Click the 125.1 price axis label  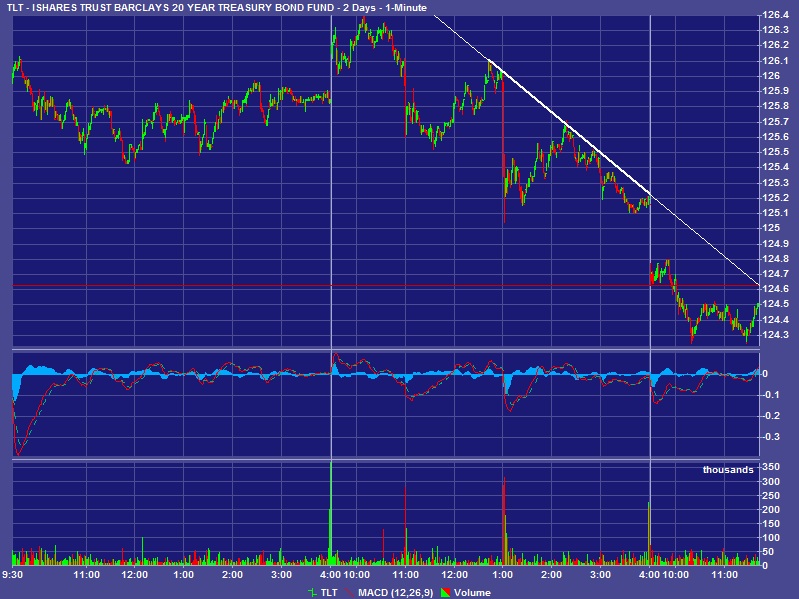click(x=775, y=213)
